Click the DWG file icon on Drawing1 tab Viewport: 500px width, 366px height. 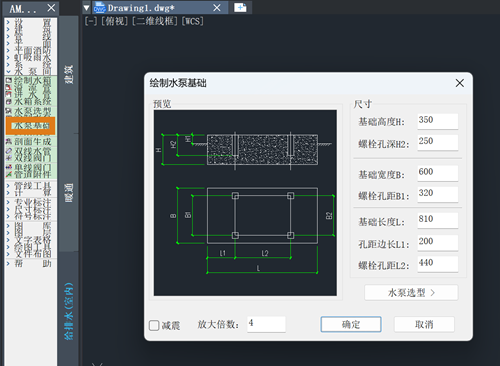pyautogui.click(x=100, y=8)
